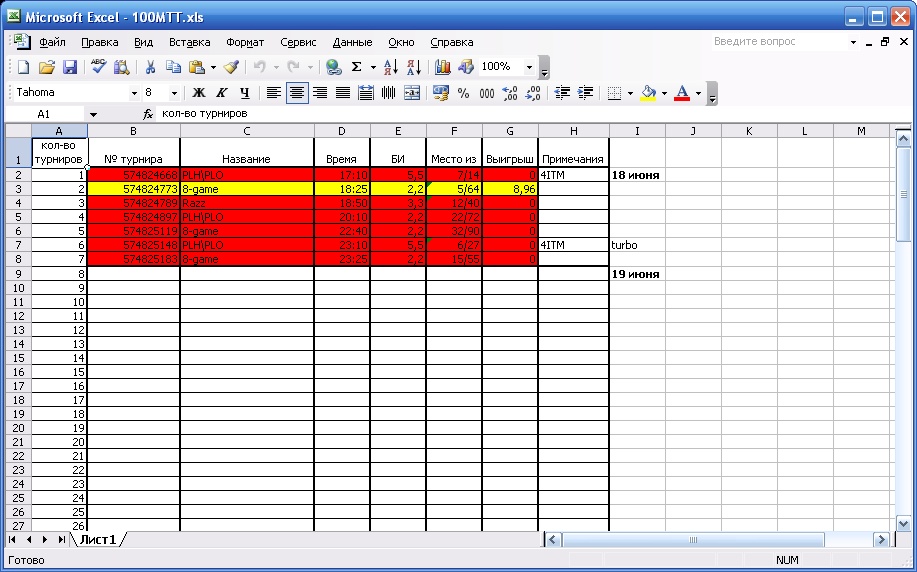Open the Данные menu
This screenshot has height=572, width=917.
(x=352, y=42)
